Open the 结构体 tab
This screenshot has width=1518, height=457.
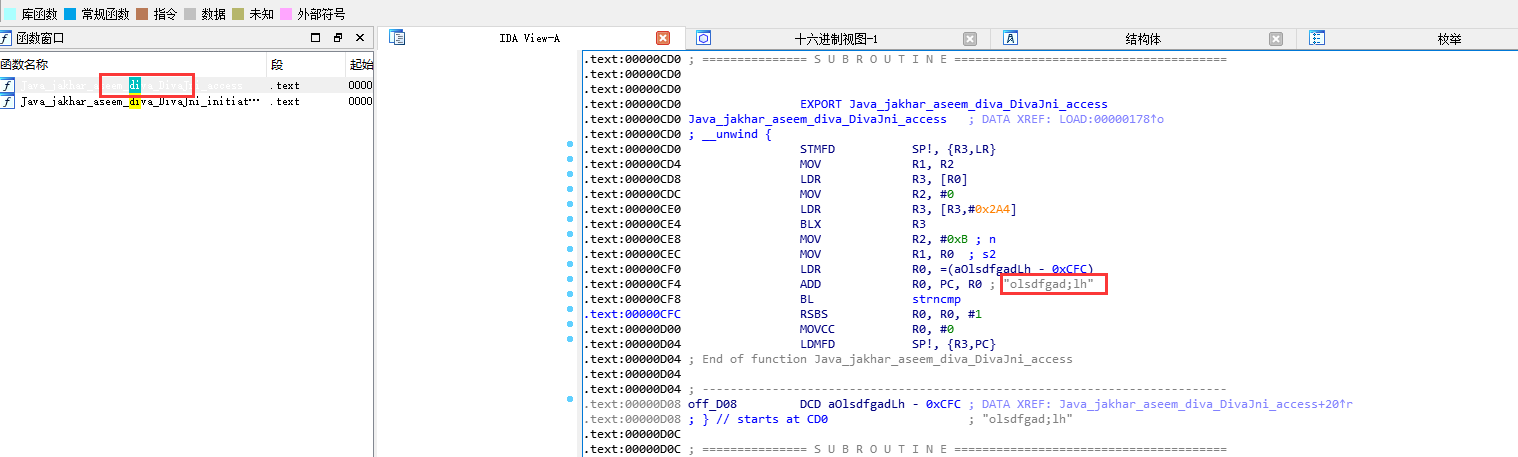coord(1143,39)
